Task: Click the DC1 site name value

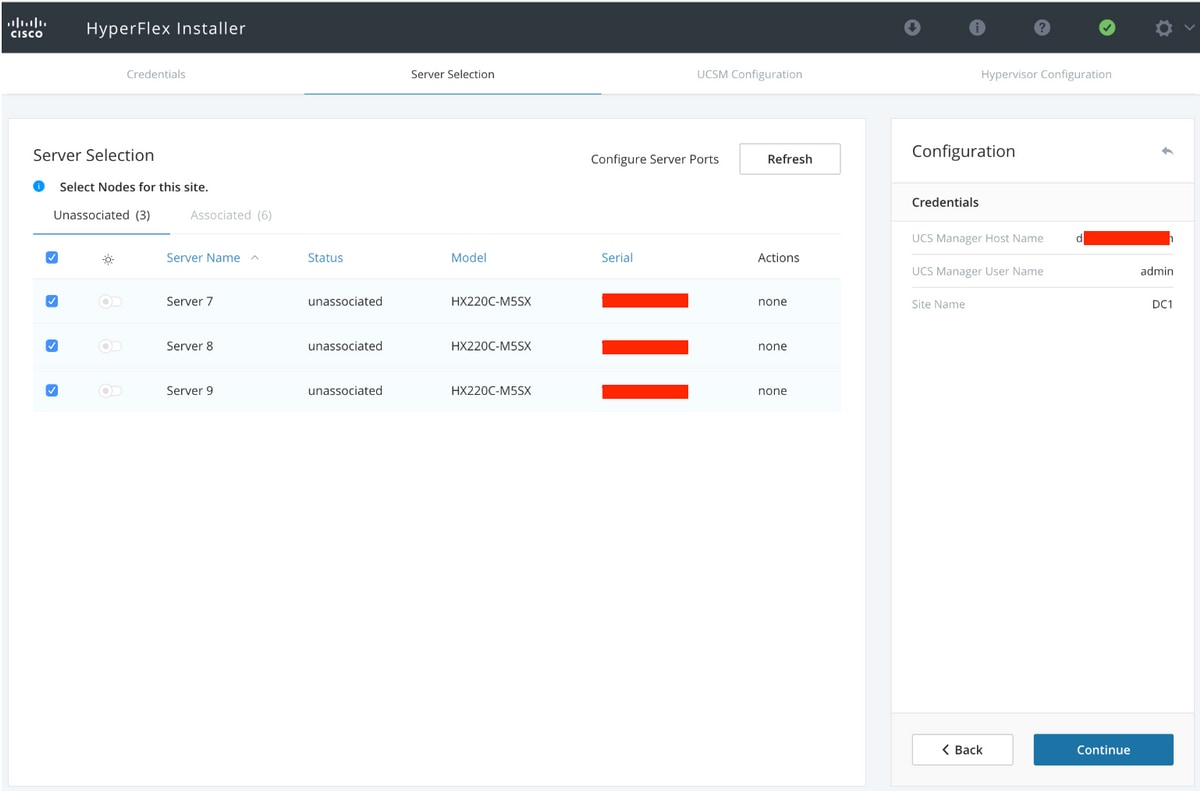Action: click(x=1162, y=304)
